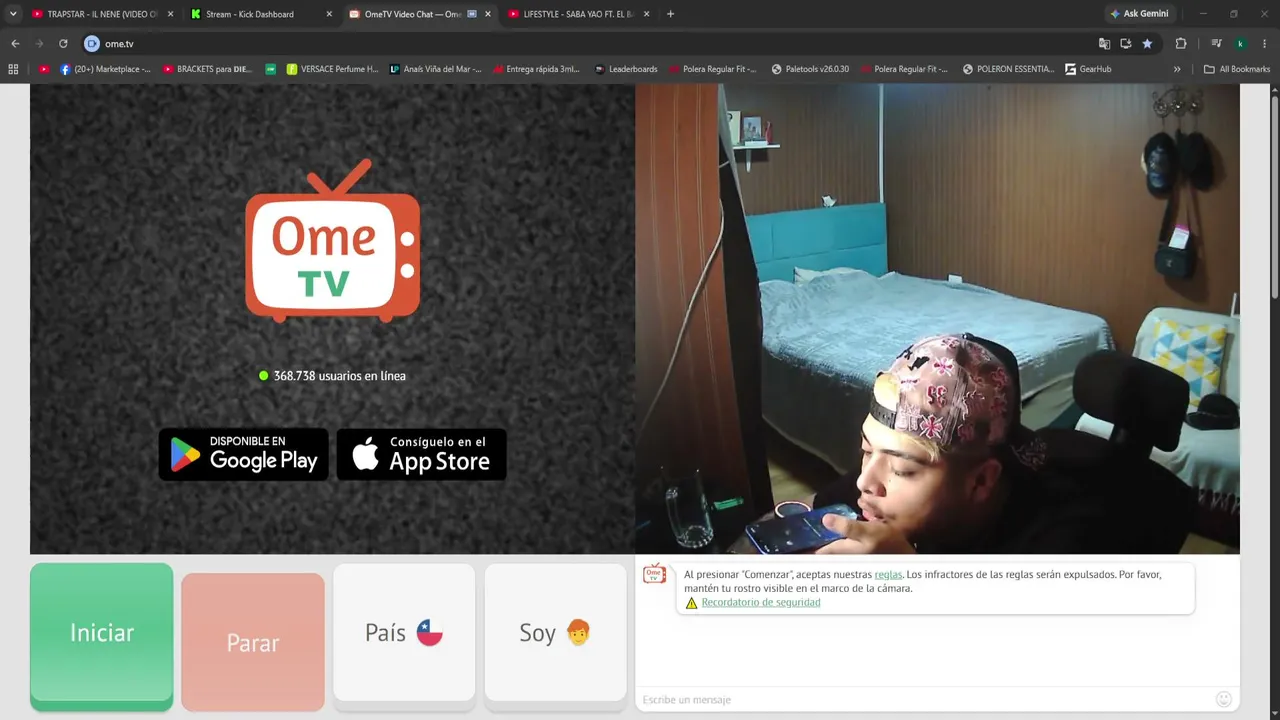Click the yellow warning triangle icon
Screen dimensions: 1280x720
click(691, 603)
